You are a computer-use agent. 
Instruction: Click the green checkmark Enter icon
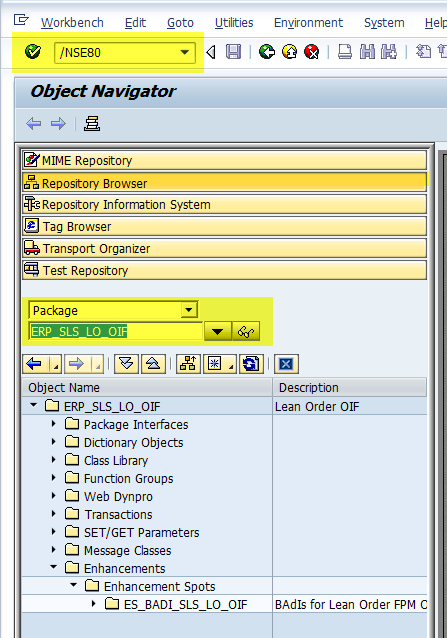pos(33,52)
